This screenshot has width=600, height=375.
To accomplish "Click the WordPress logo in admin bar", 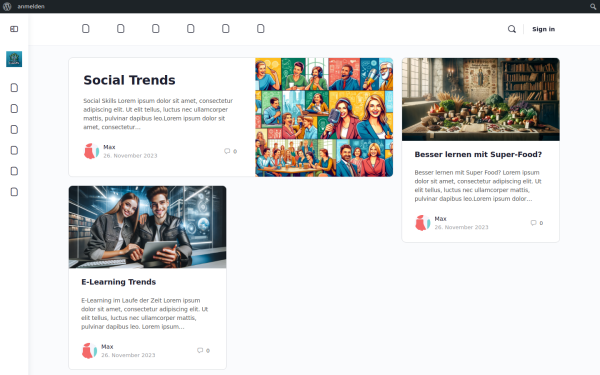I will 7,7.
